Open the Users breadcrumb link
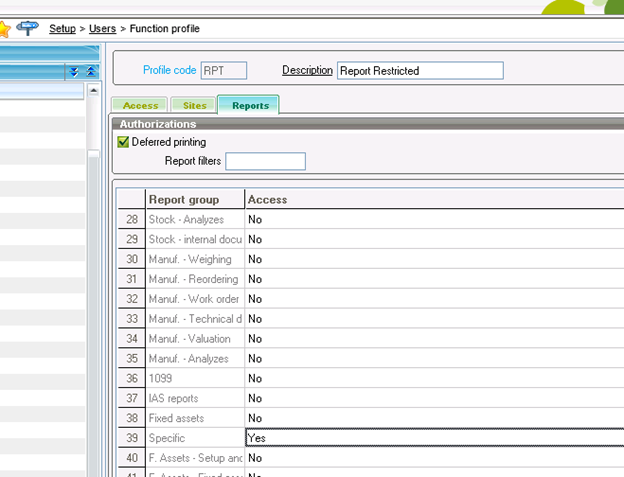The height and width of the screenshot is (477, 624). click(102, 29)
